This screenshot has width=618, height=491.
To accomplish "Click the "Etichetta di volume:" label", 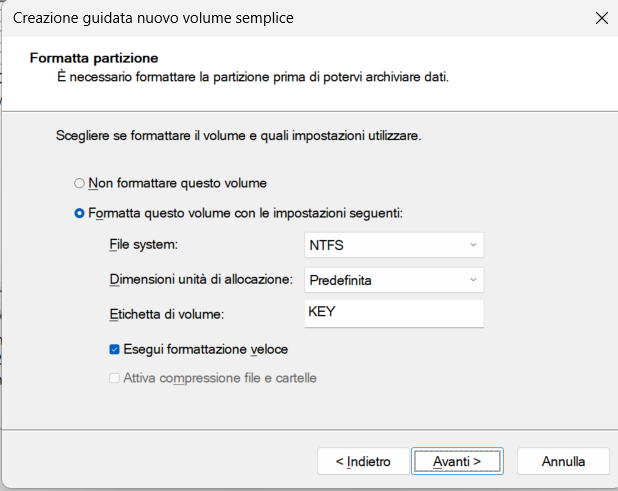I will point(167,314).
